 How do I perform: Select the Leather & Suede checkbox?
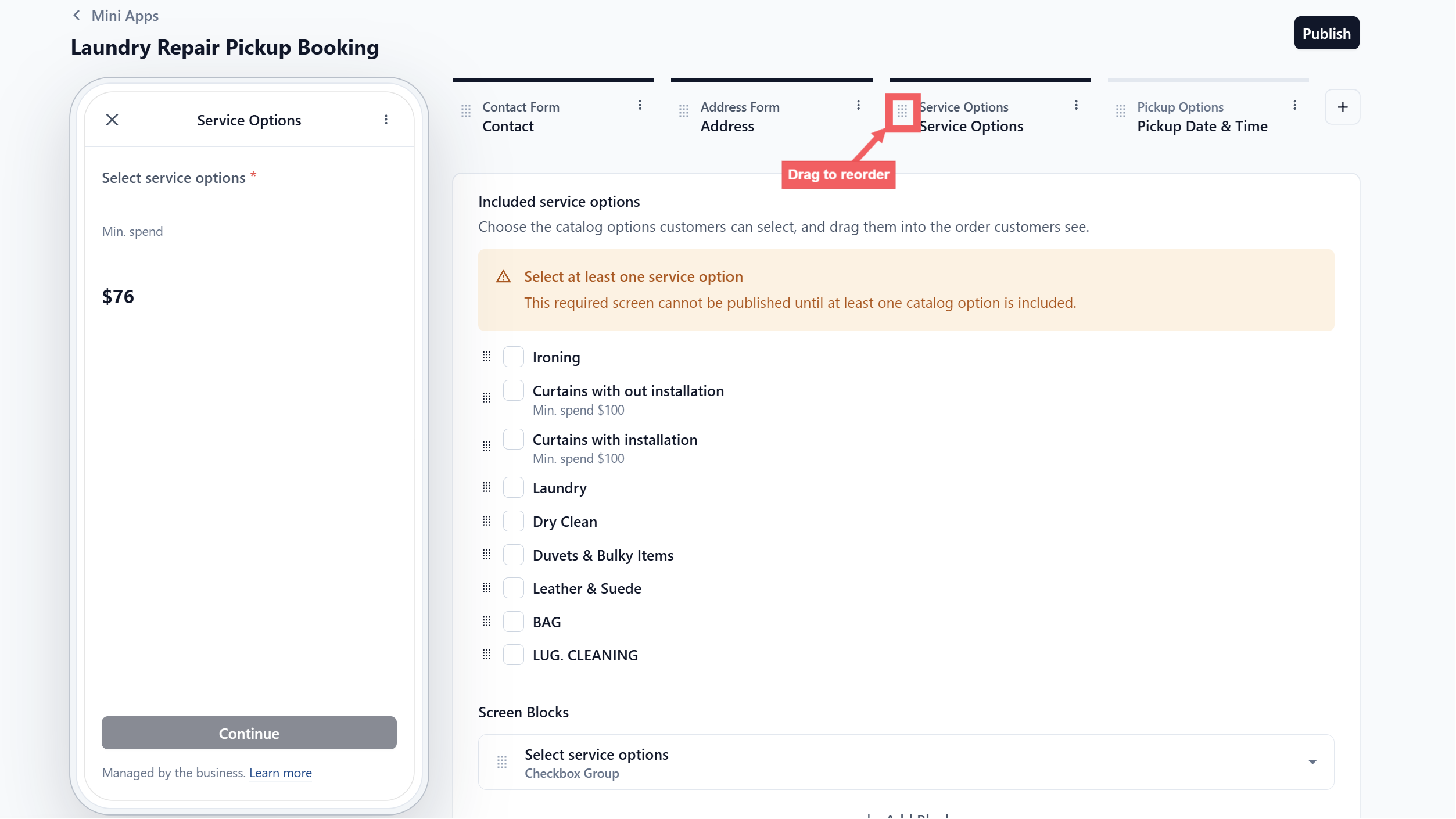point(514,588)
